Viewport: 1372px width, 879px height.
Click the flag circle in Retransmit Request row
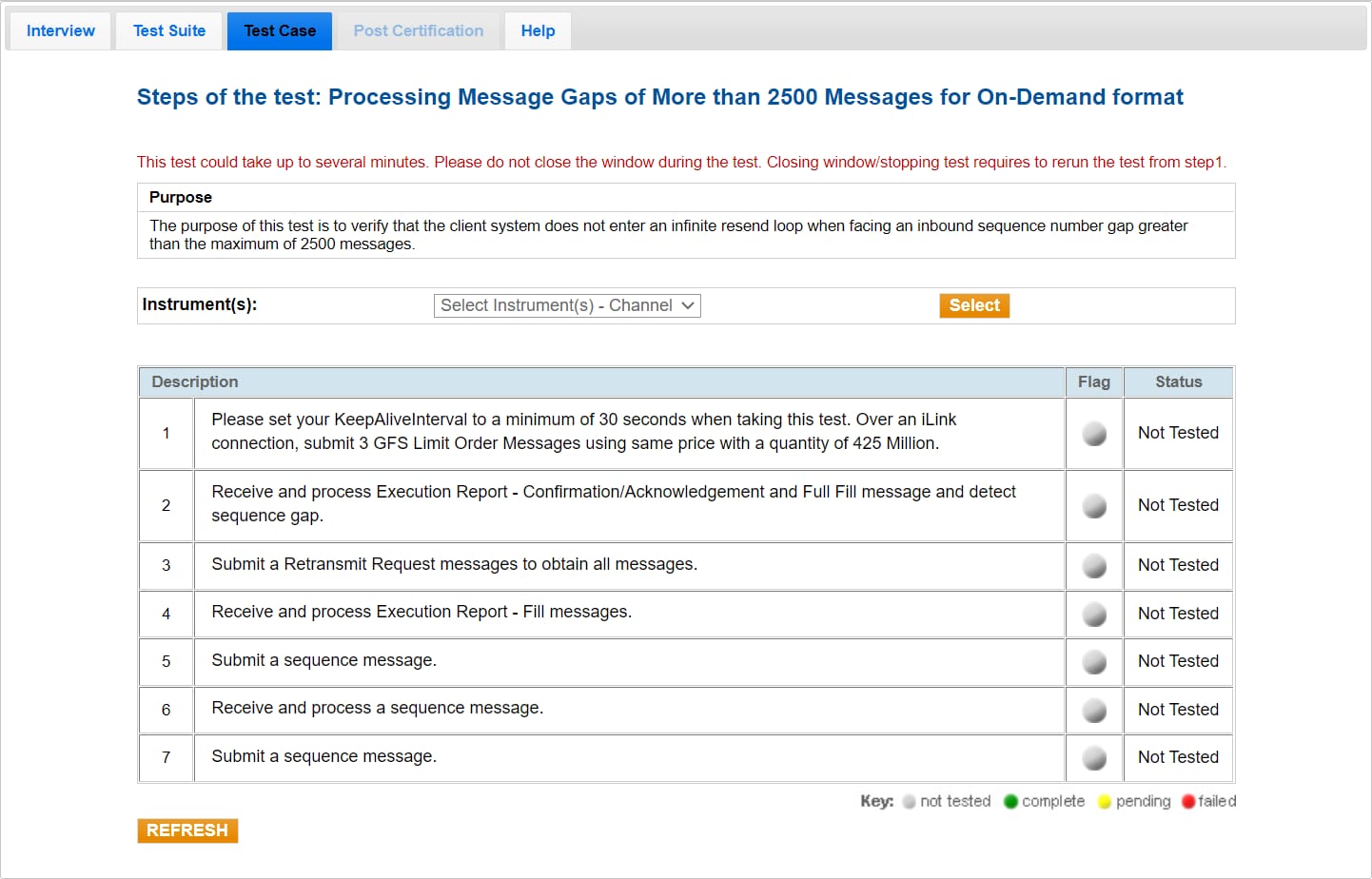tap(1094, 566)
